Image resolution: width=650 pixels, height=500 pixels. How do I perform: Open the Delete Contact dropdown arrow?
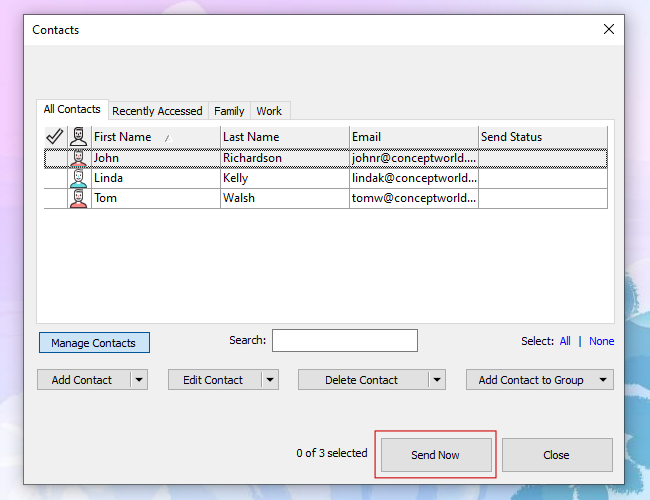pos(437,380)
